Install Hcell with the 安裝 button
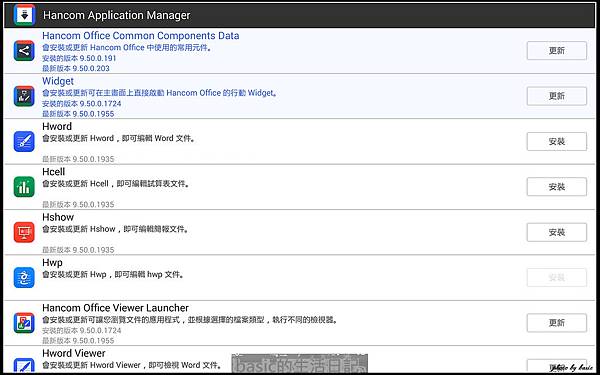 tap(556, 187)
